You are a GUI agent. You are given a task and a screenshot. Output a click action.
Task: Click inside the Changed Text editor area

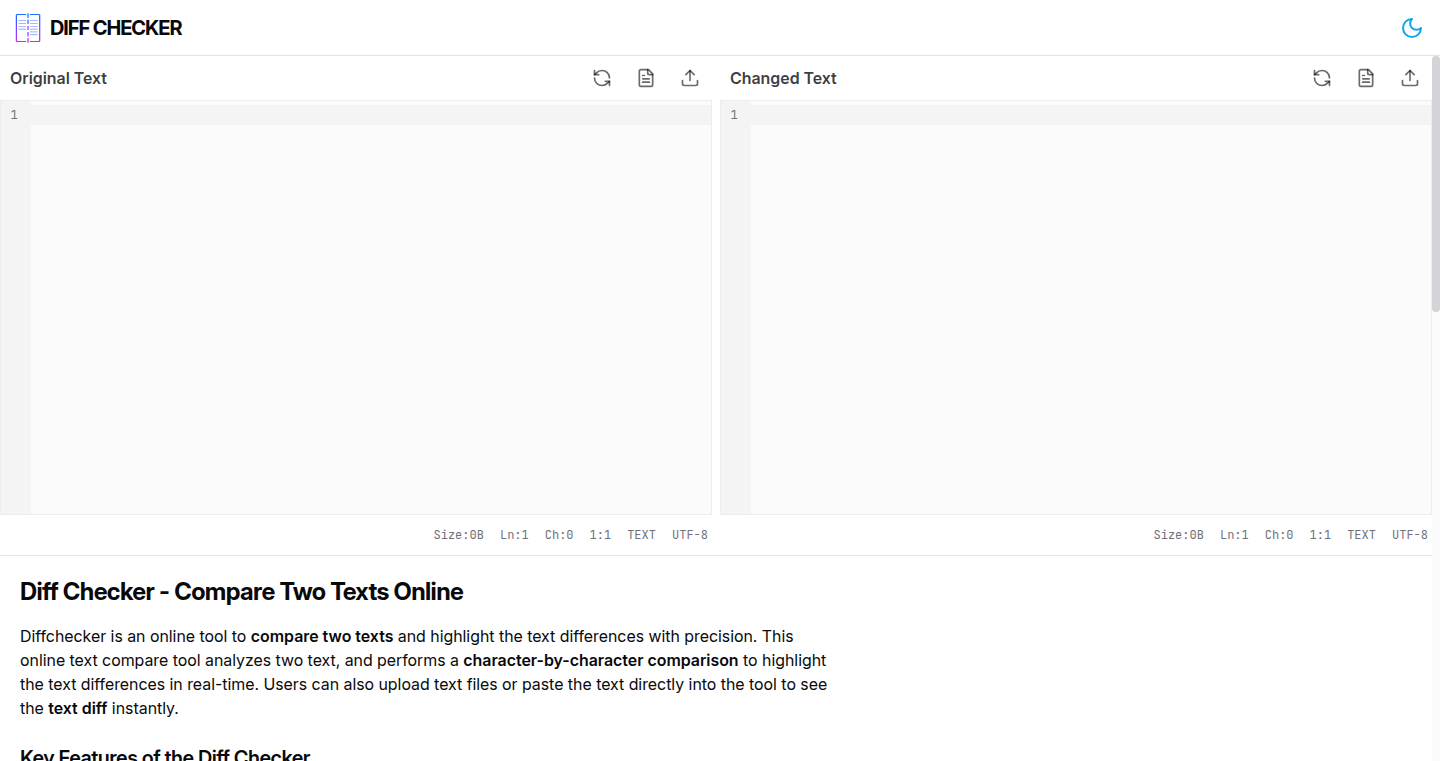point(1090,308)
